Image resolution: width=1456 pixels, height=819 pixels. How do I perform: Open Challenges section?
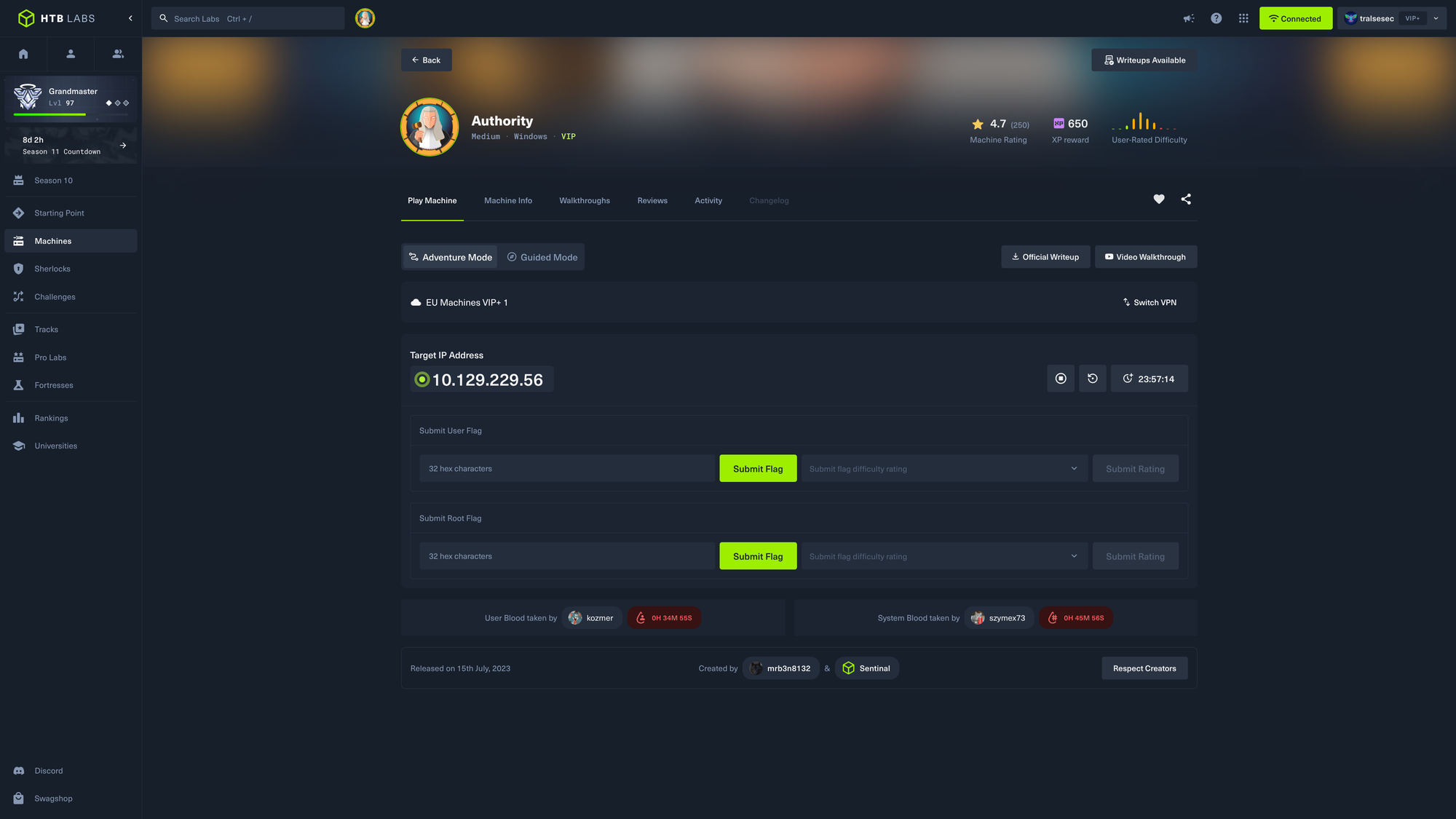[71, 297]
